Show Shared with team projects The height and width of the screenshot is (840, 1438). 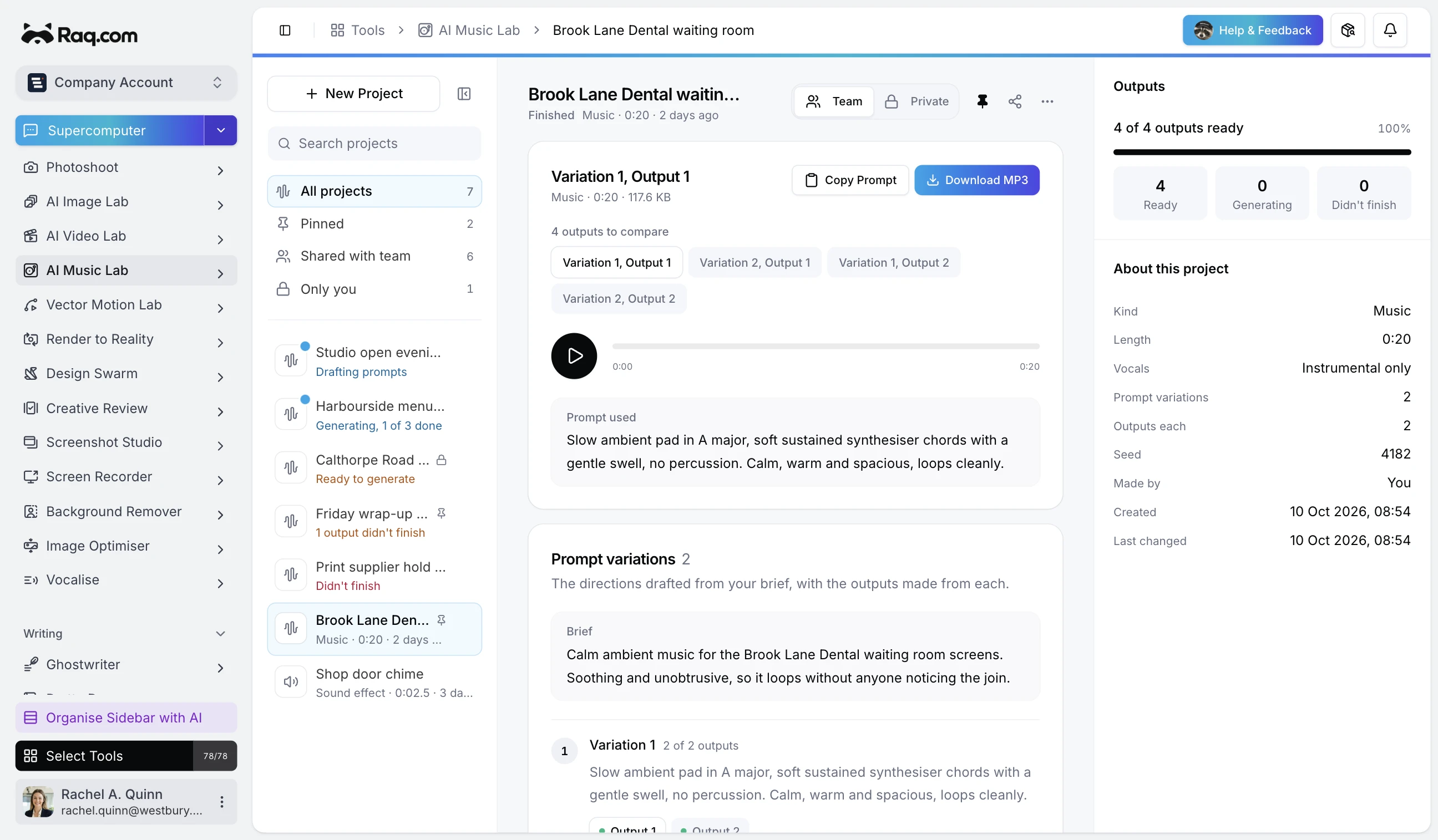pyautogui.click(x=374, y=256)
